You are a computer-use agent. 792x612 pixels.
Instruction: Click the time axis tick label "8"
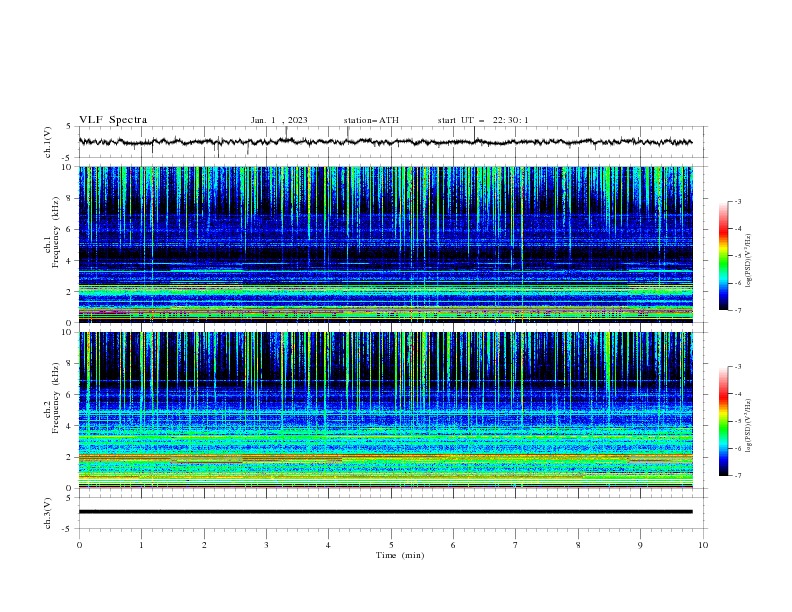tap(578, 545)
